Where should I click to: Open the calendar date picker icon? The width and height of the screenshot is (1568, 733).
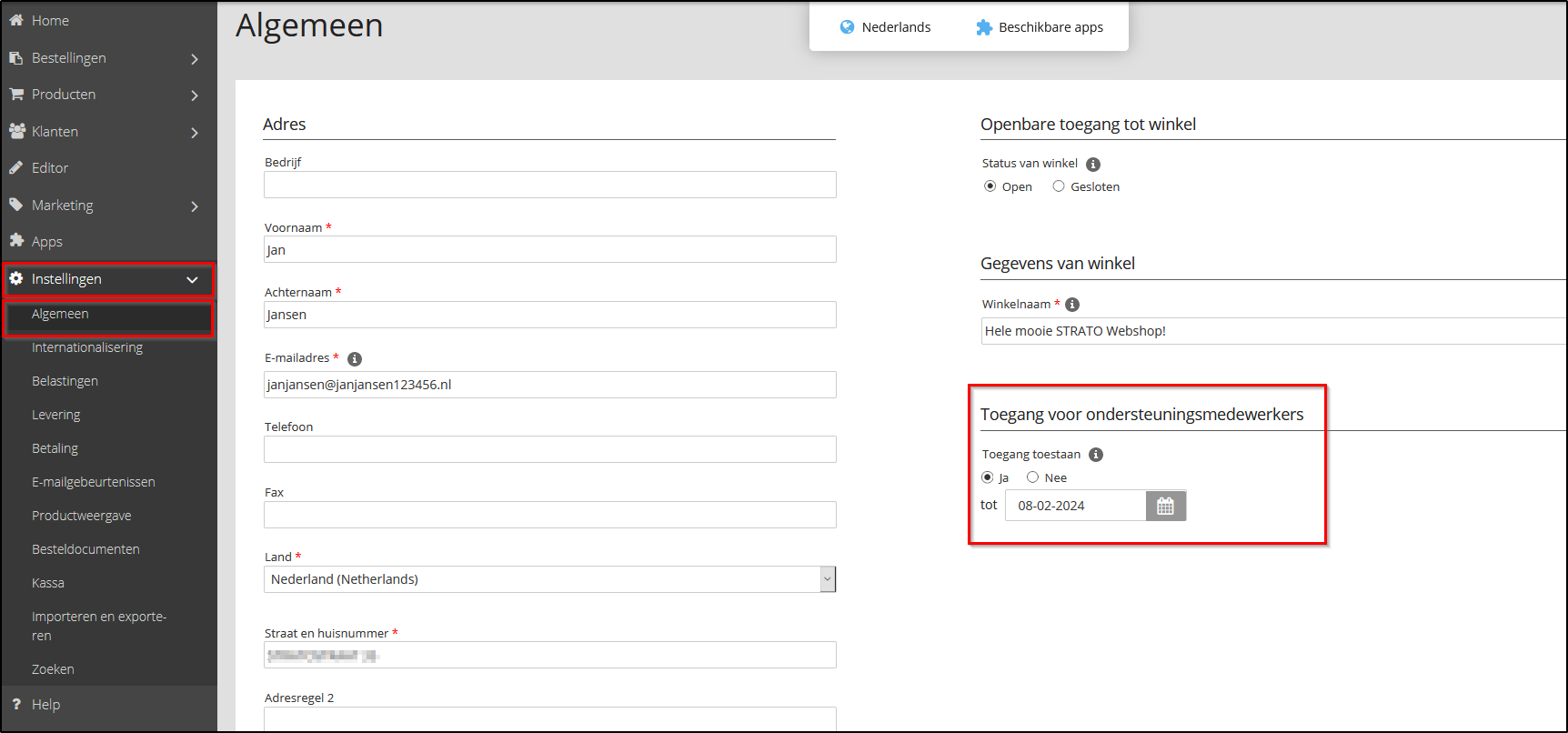(x=1165, y=507)
